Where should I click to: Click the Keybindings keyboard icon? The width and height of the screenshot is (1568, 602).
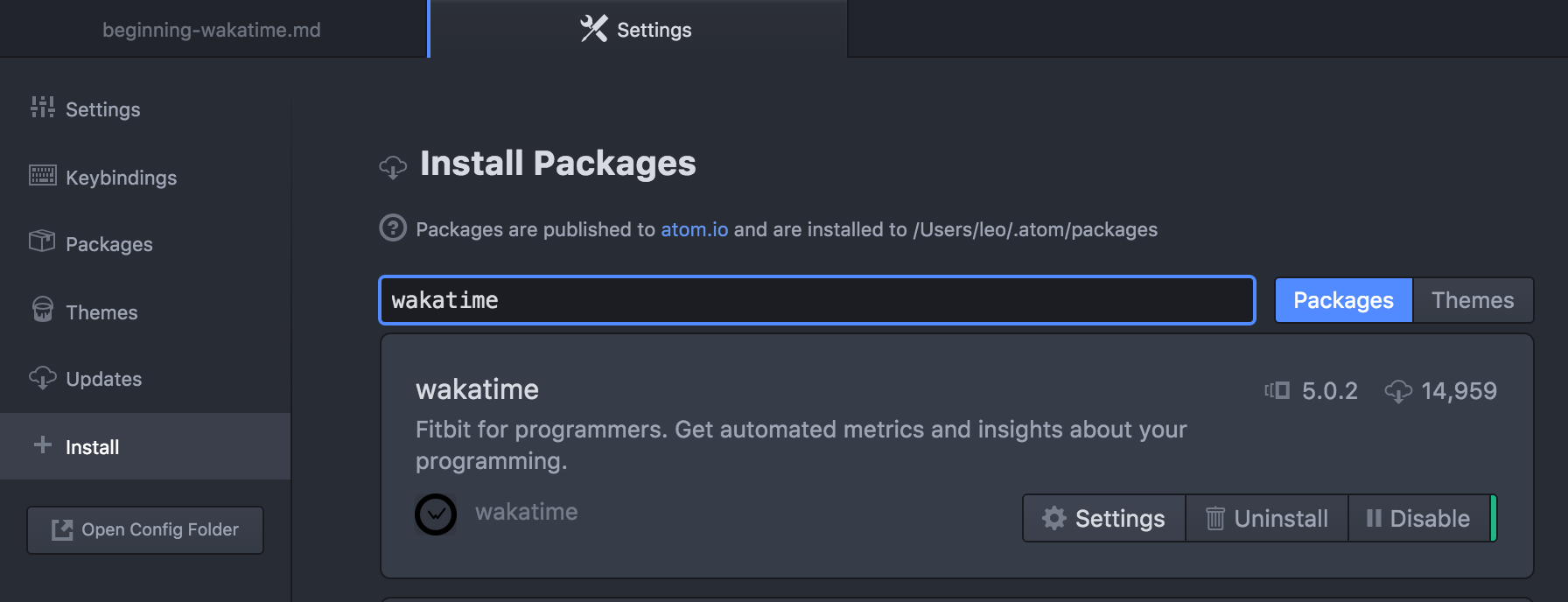coord(42,176)
